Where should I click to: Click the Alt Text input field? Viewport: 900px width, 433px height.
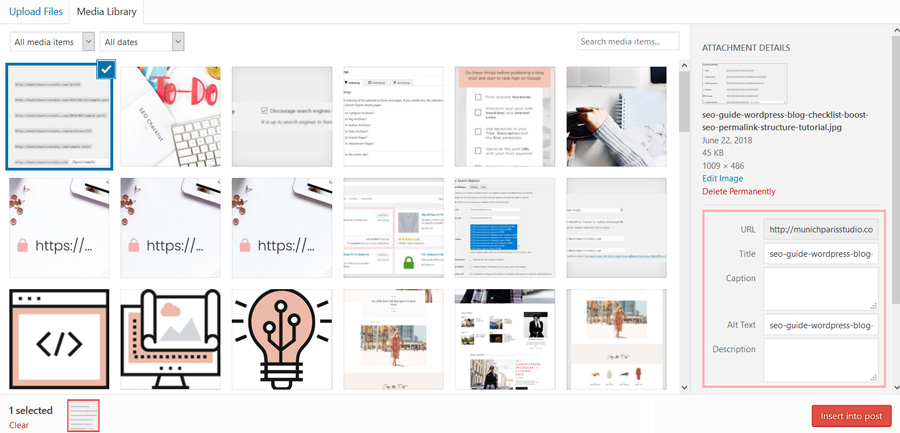click(x=821, y=324)
